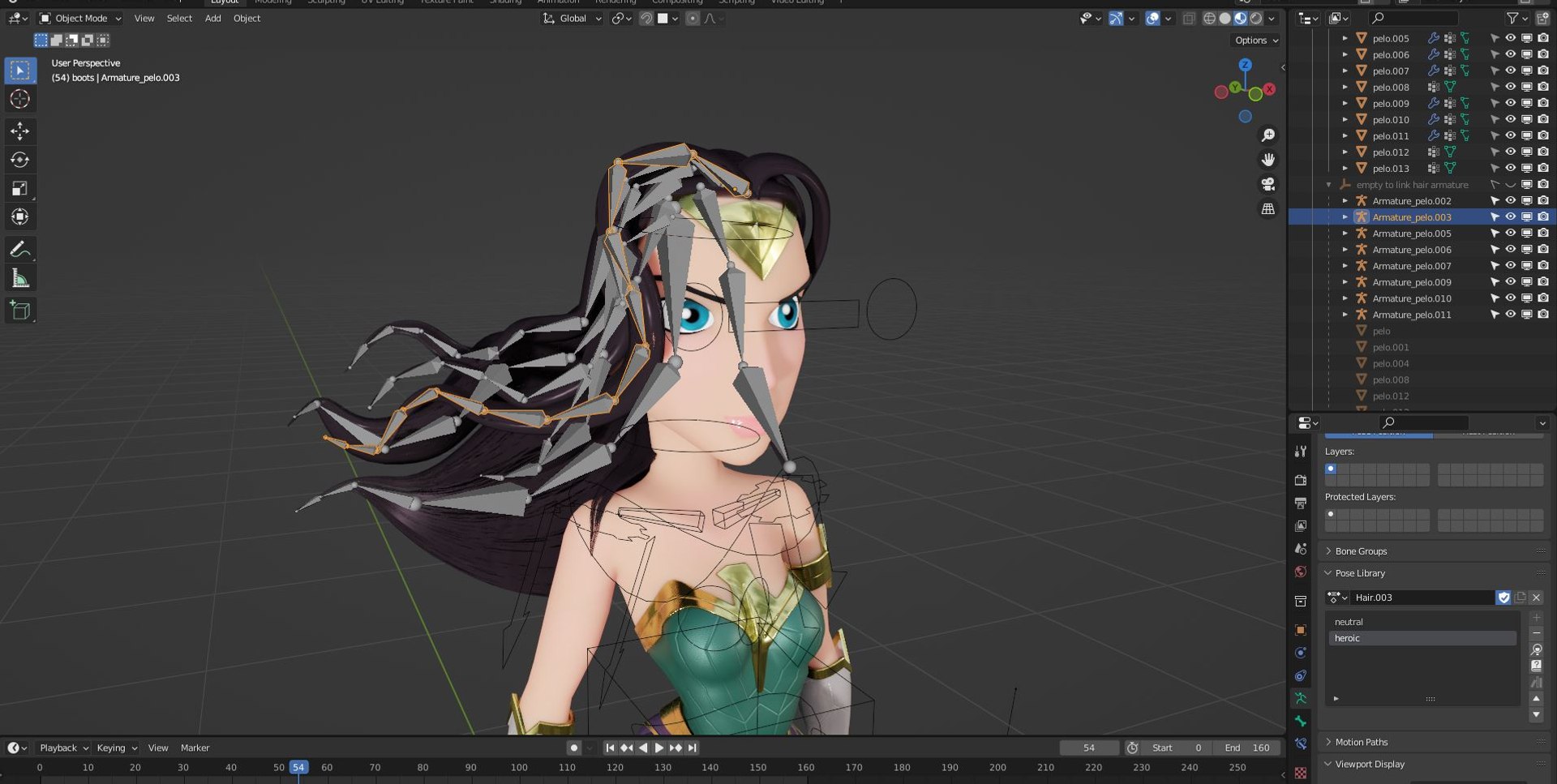1557x784 pixels.
Task: Jump to the timeline end frame
Action: pyautogui.click(x=692, y=748)
